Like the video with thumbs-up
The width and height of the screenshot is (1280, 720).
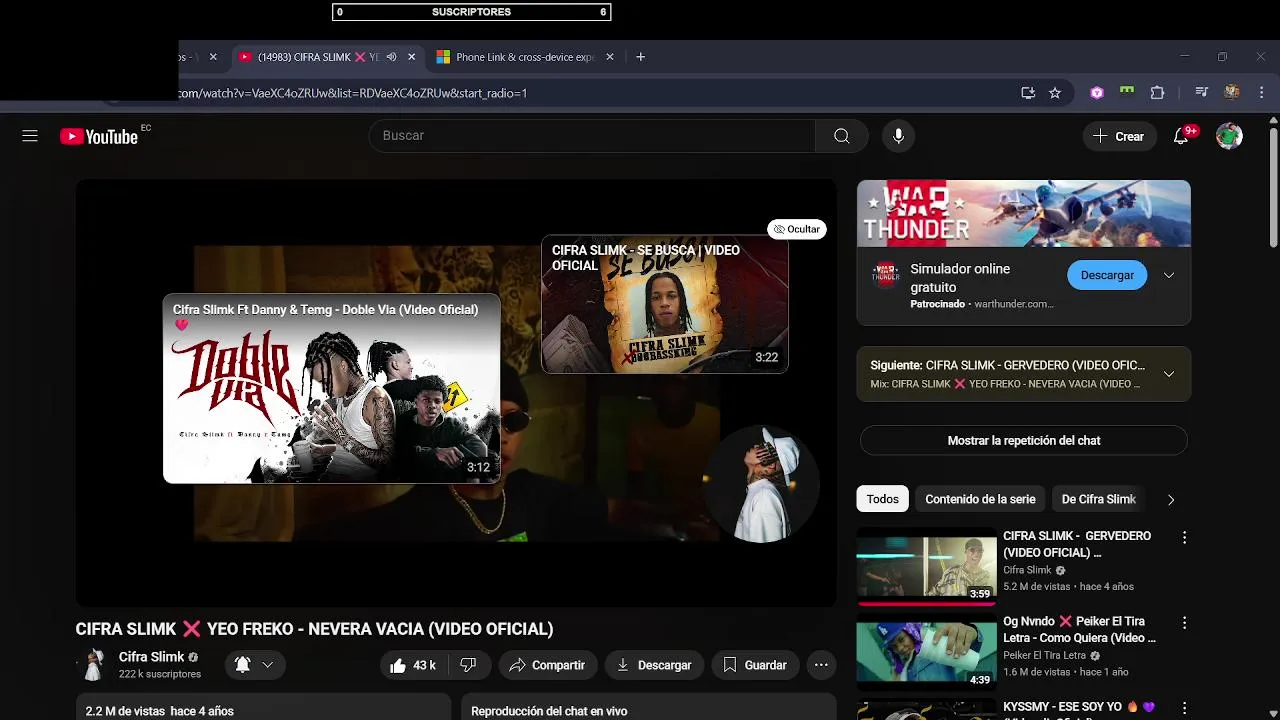coord(412,665)
